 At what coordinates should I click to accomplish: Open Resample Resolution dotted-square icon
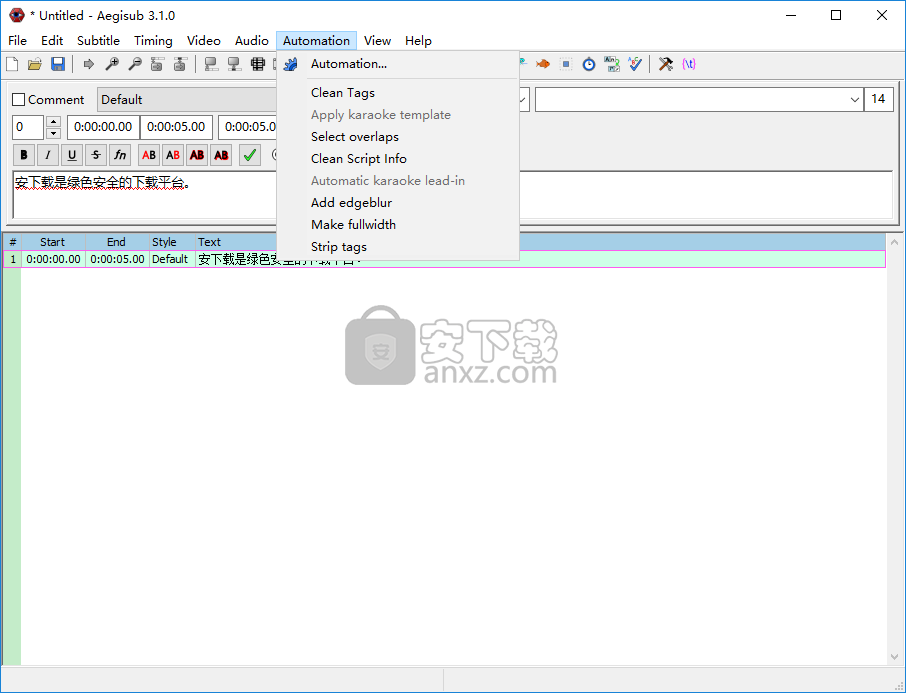(x=566, y=64)
